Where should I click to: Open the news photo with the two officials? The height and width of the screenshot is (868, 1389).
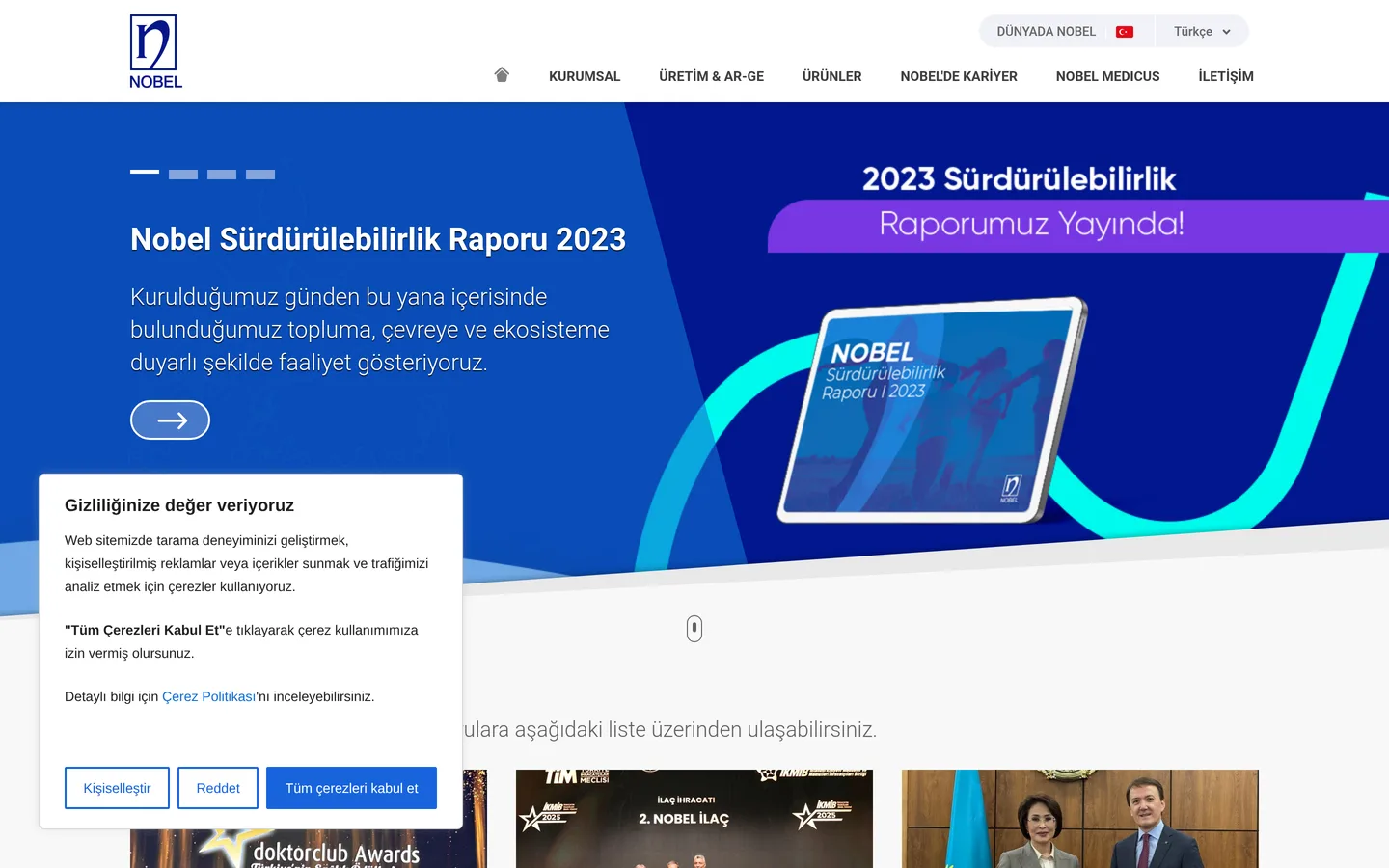(x=1080, y=819)
